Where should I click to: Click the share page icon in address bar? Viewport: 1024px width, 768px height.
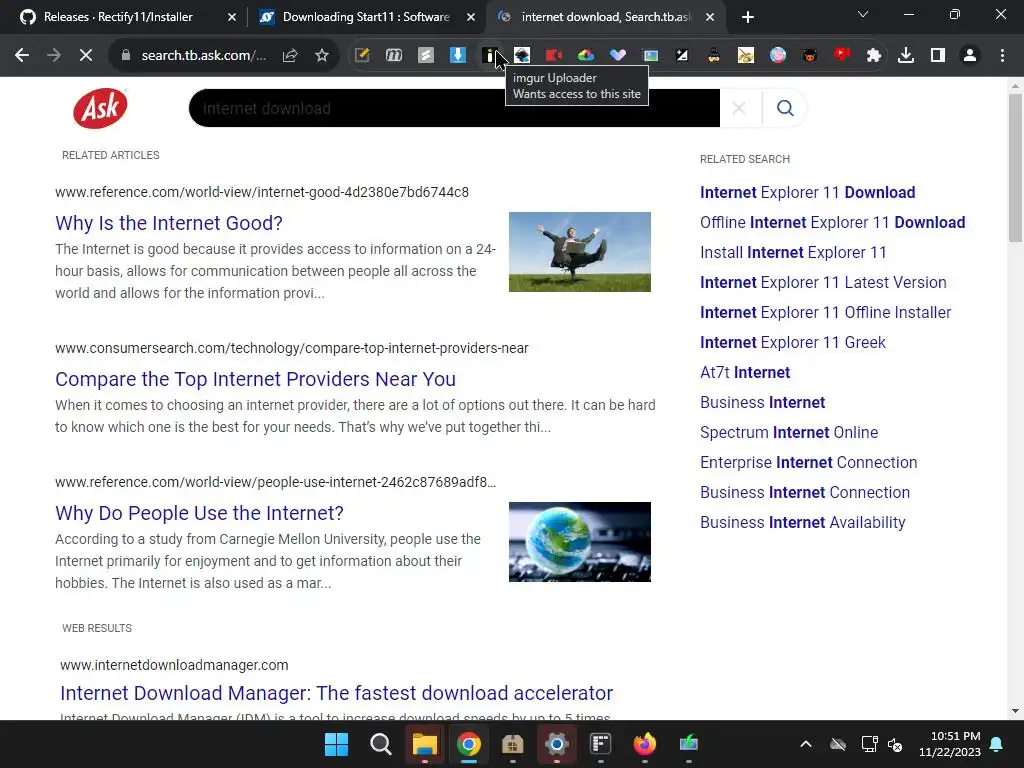coord(290,56)
